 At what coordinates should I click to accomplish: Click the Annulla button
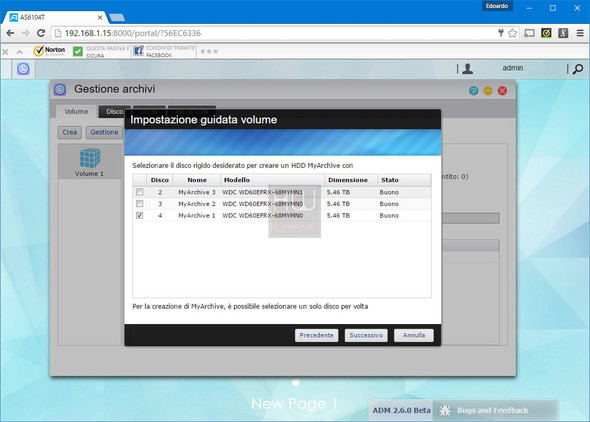click(x=414, y=335)
